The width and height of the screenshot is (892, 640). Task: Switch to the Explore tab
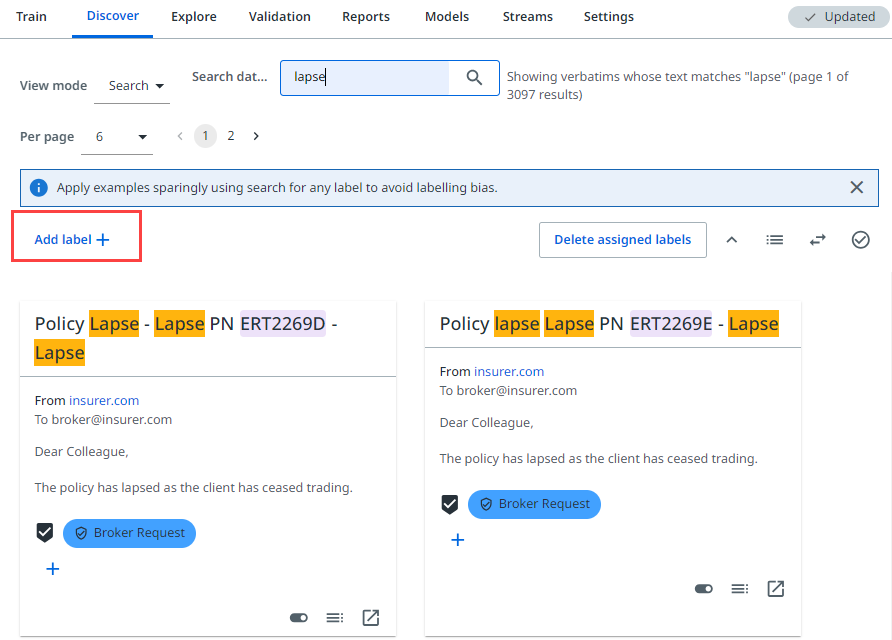pyautogui.click(x=194, y=17)
